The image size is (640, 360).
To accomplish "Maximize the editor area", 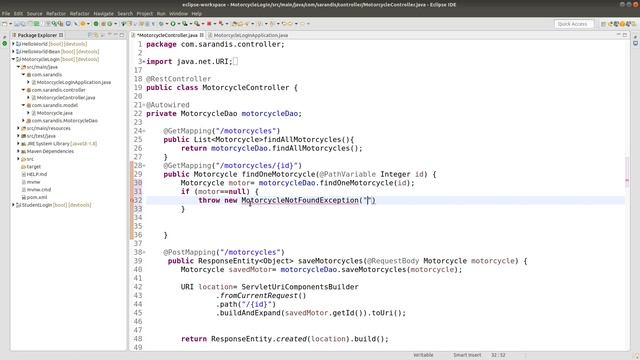I will (625, 35).
